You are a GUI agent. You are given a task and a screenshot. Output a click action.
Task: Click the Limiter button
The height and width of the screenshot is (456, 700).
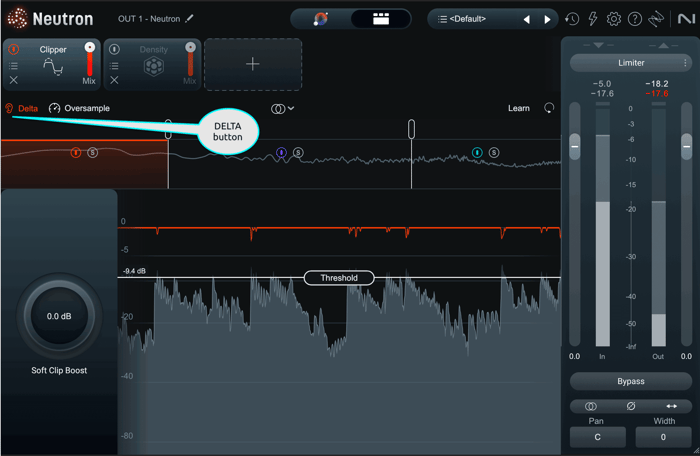(x=631, y=63)
